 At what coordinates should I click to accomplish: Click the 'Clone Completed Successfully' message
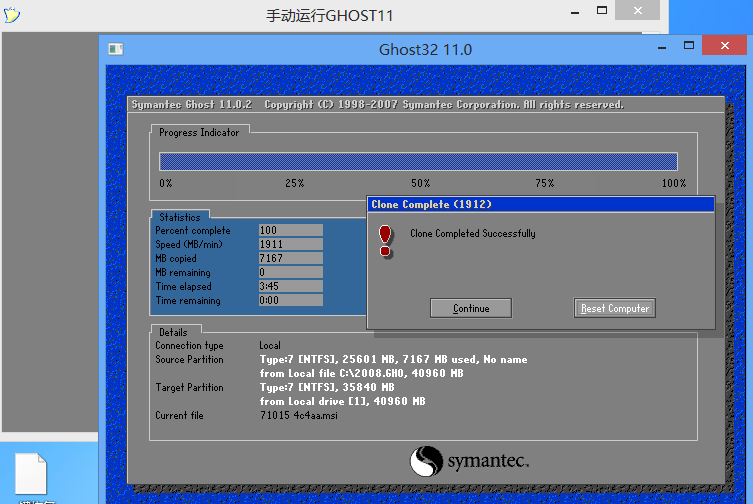point(473,234)
